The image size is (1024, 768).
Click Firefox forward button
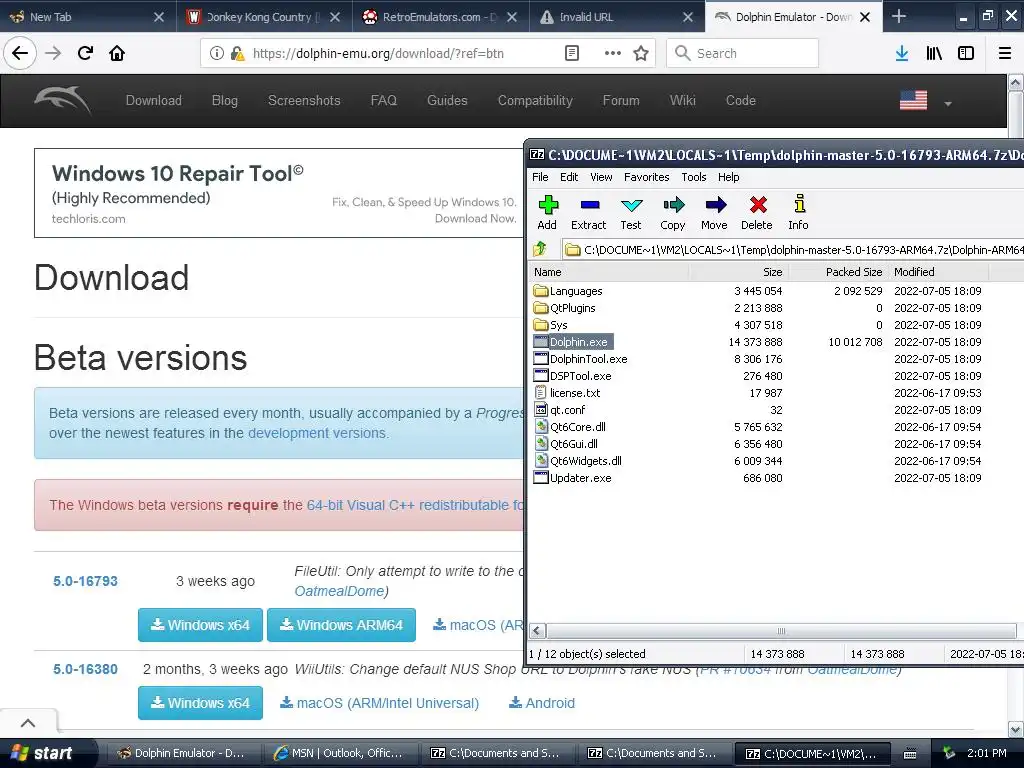click(53, 53)
